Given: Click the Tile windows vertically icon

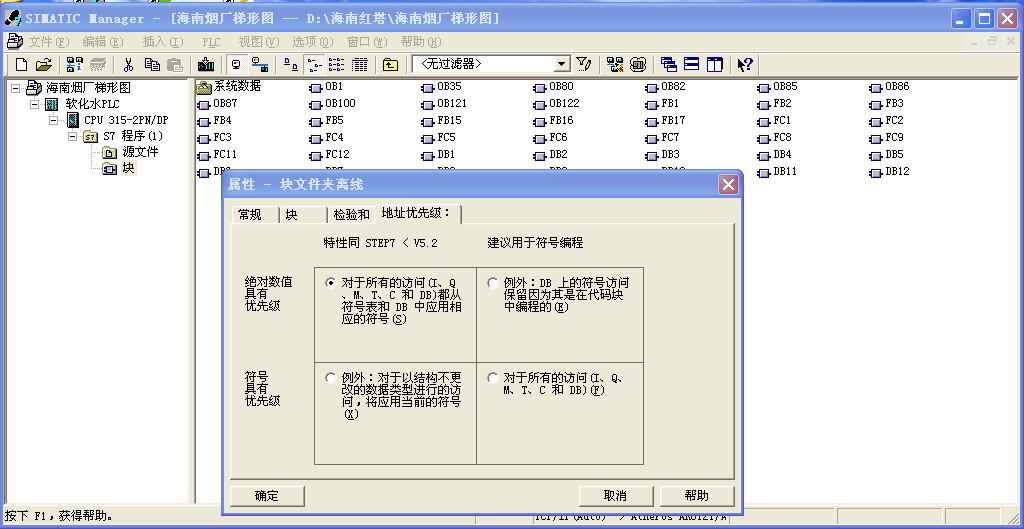Looking at the screenshot, I should [x=715, y=64].
